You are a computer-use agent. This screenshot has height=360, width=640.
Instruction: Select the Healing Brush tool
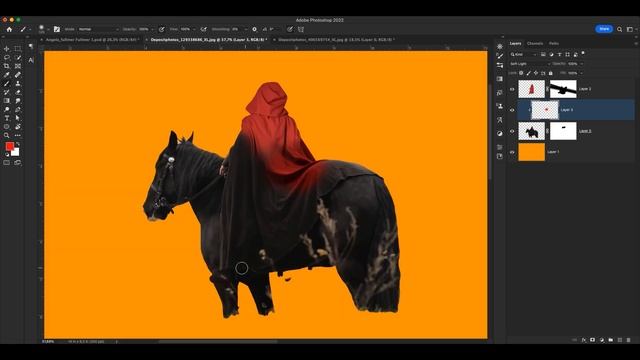[x=18, y=75]
